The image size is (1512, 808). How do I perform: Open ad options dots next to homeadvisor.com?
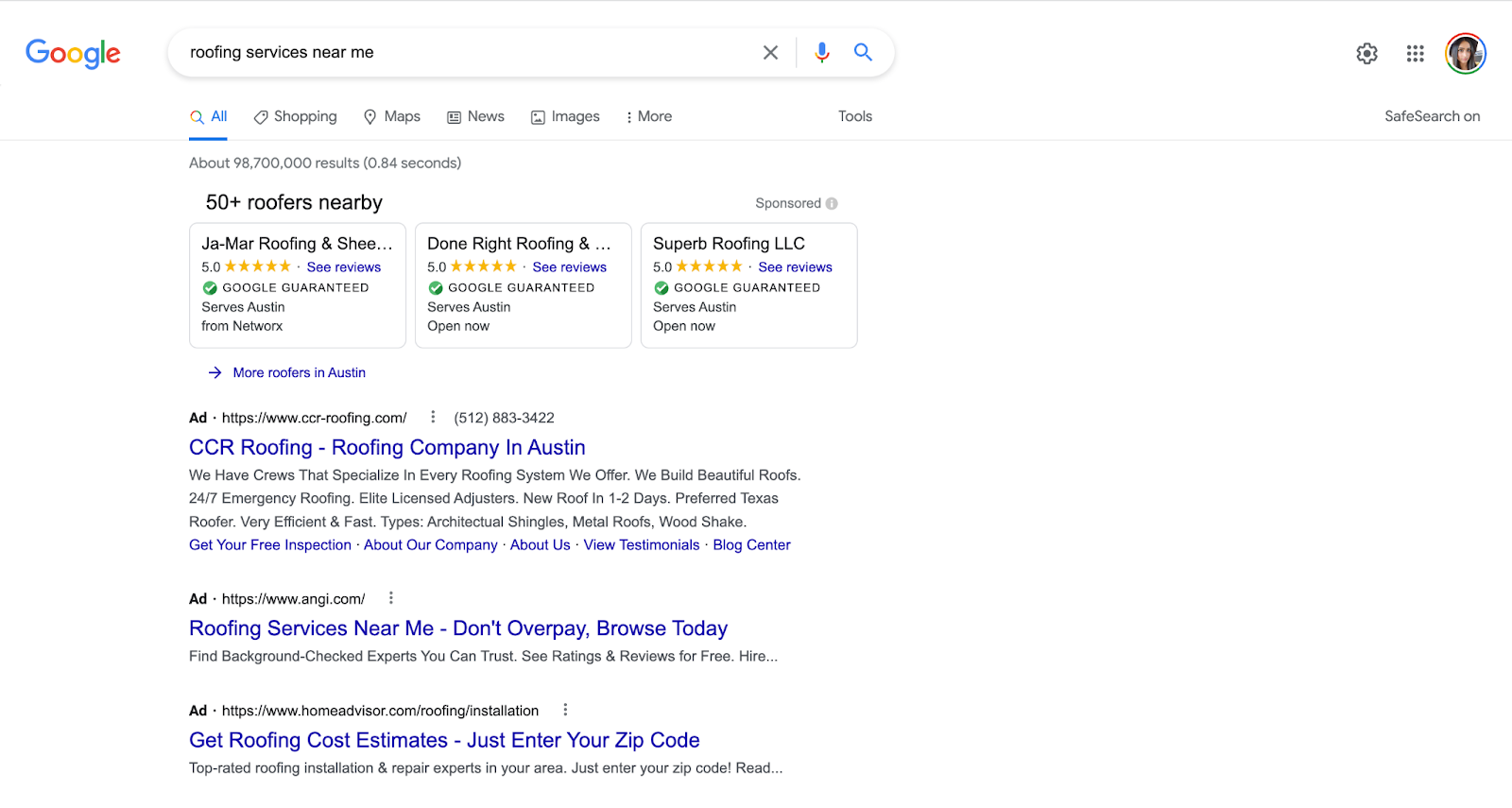[565, 710]
